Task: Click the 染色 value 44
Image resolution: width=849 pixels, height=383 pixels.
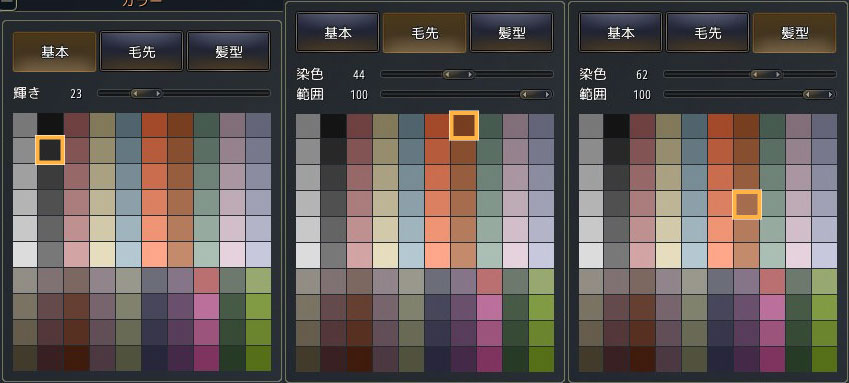Action: 358,75
